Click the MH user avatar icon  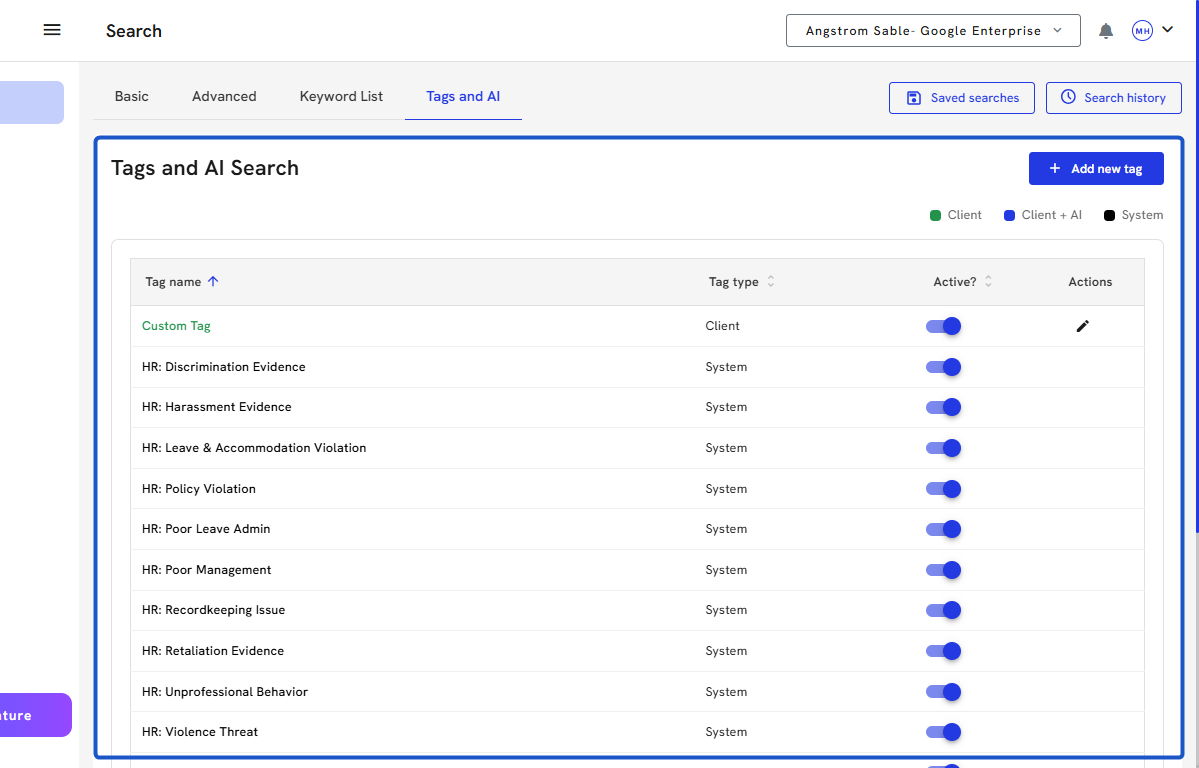[x=1142, y=31]
